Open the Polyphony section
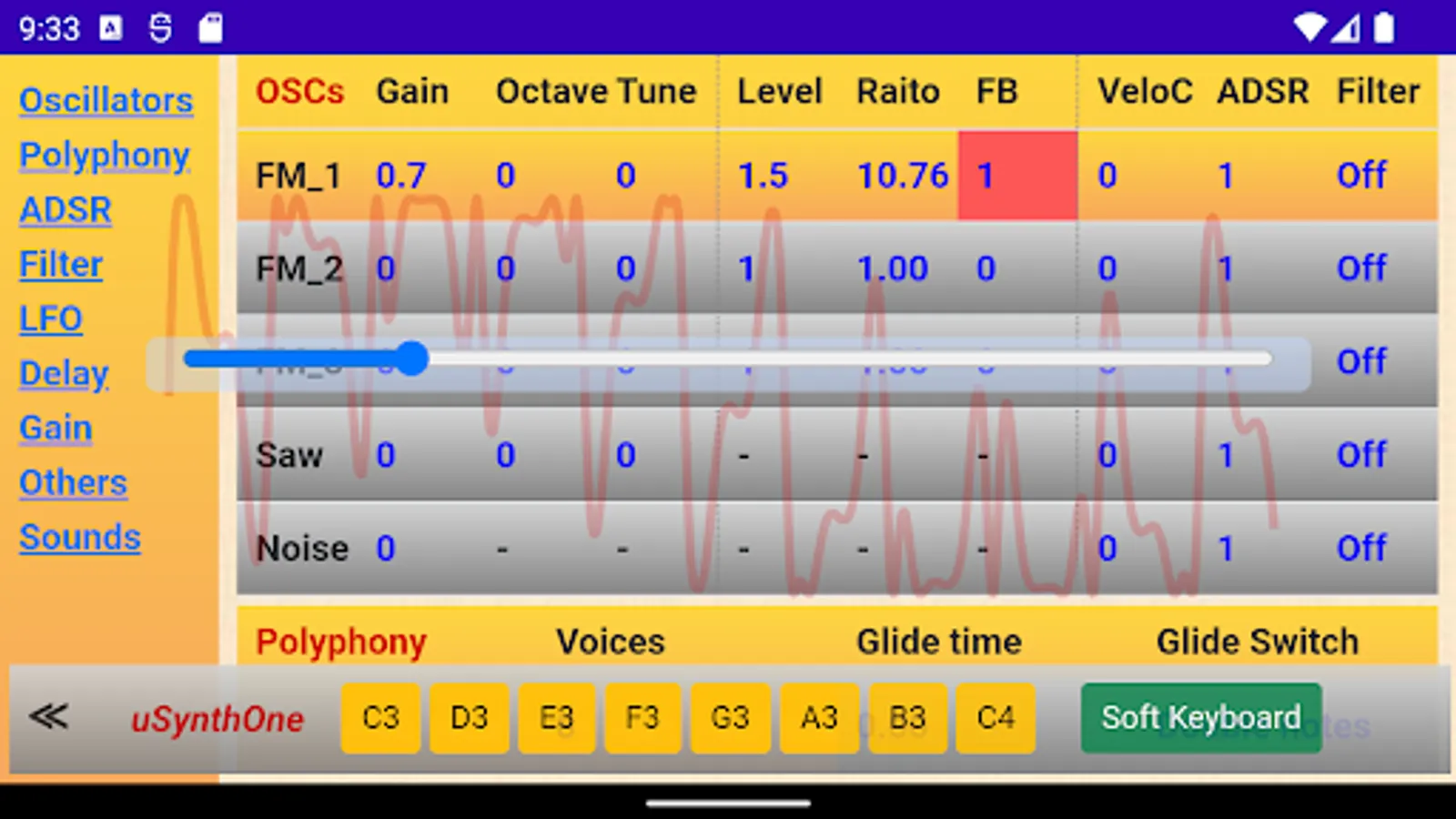This screenshot has height=819, width=1456. pos(104,155)
